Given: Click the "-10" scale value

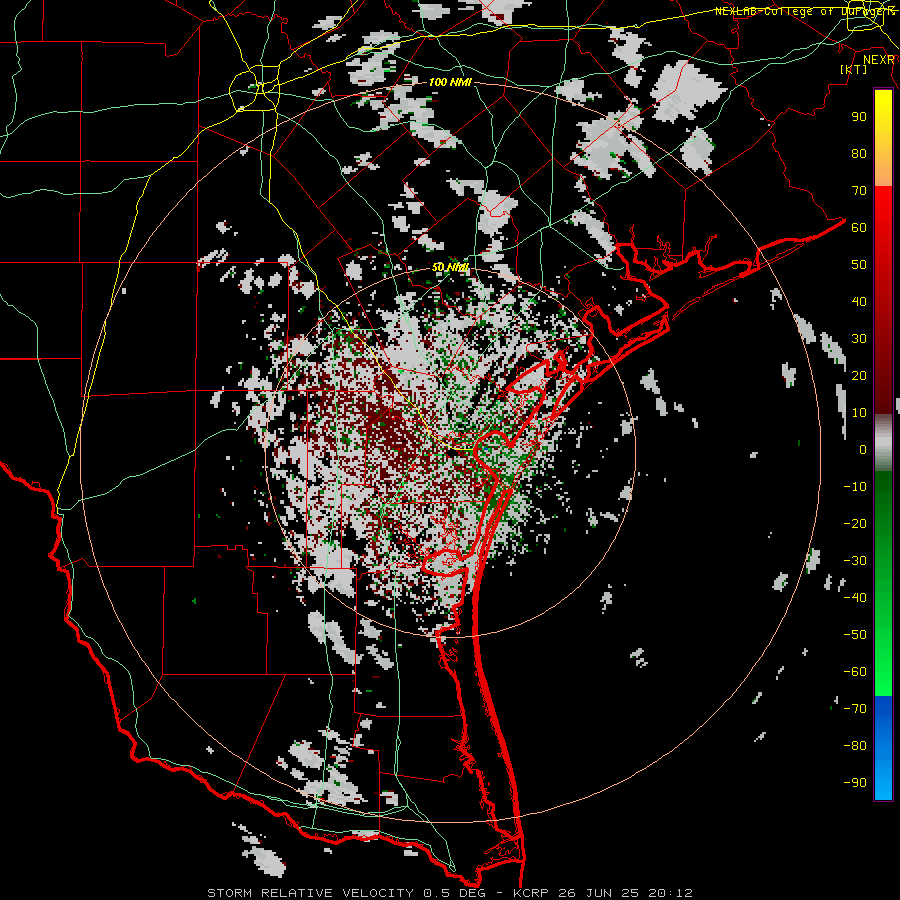Looking at the screenshot, I should pos(855,487).
